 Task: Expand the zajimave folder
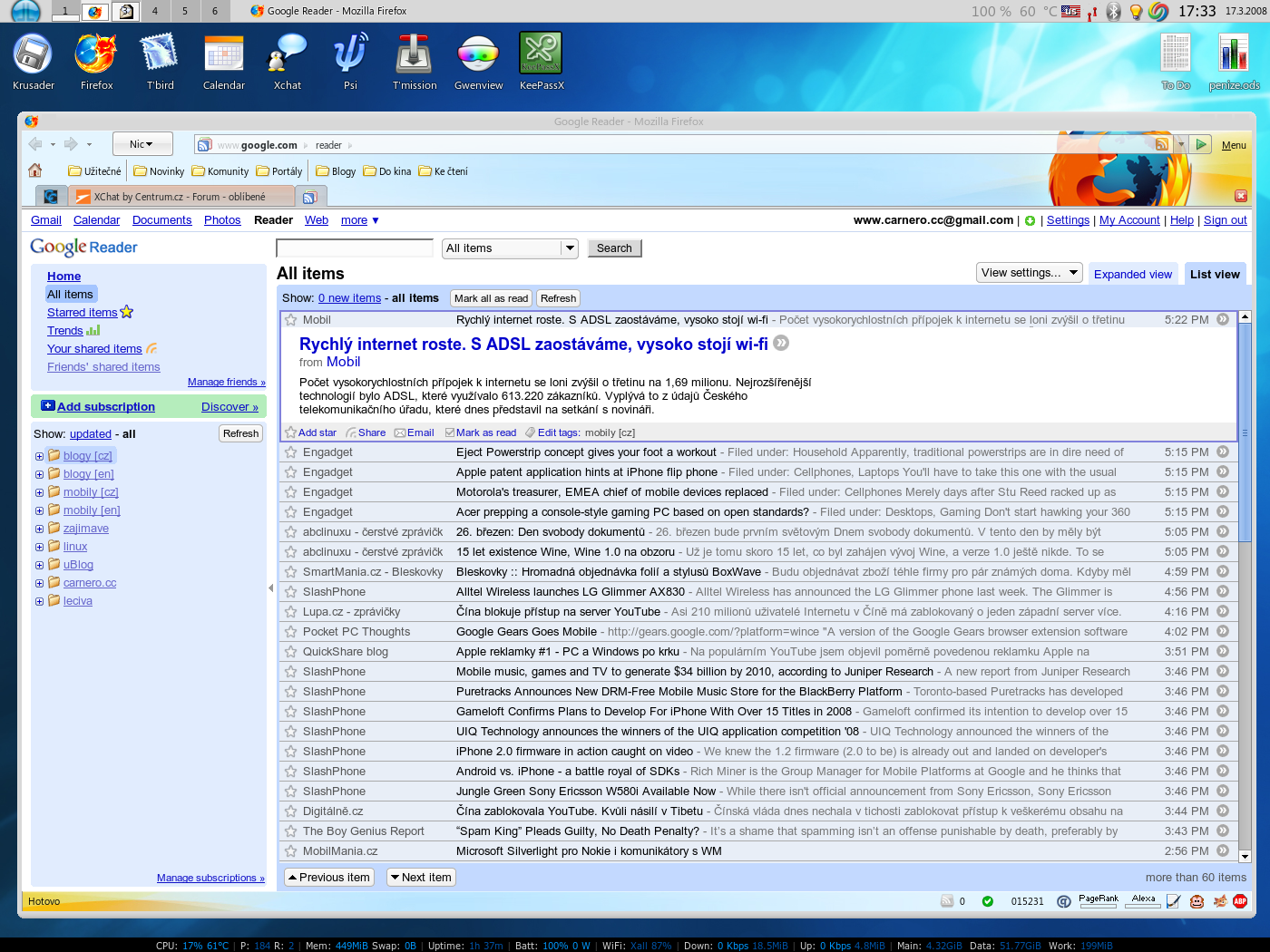click(39, 529)
